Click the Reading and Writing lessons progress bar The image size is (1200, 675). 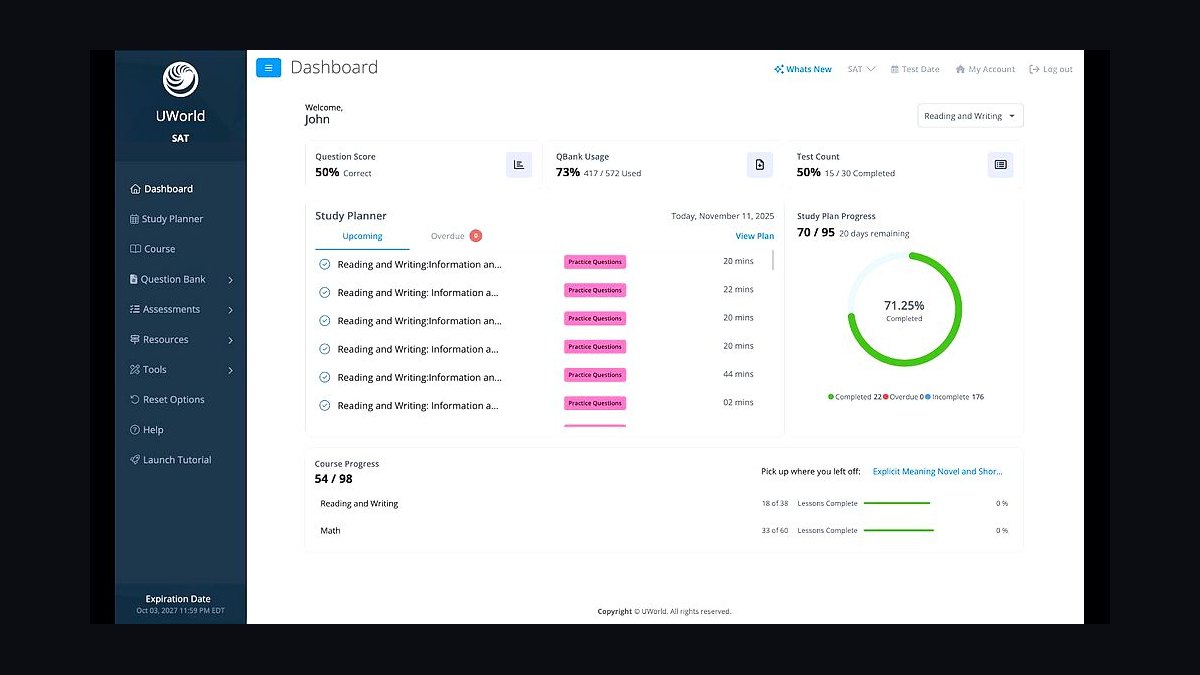[897, 504]
